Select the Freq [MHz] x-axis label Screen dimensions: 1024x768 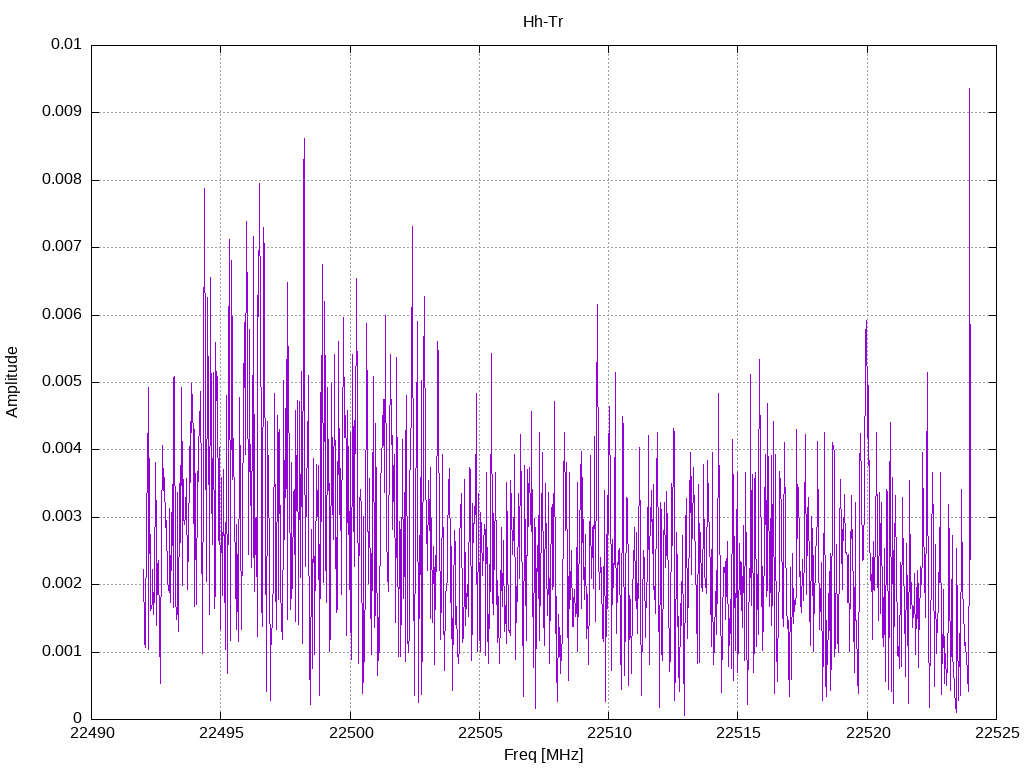[543, 754]
